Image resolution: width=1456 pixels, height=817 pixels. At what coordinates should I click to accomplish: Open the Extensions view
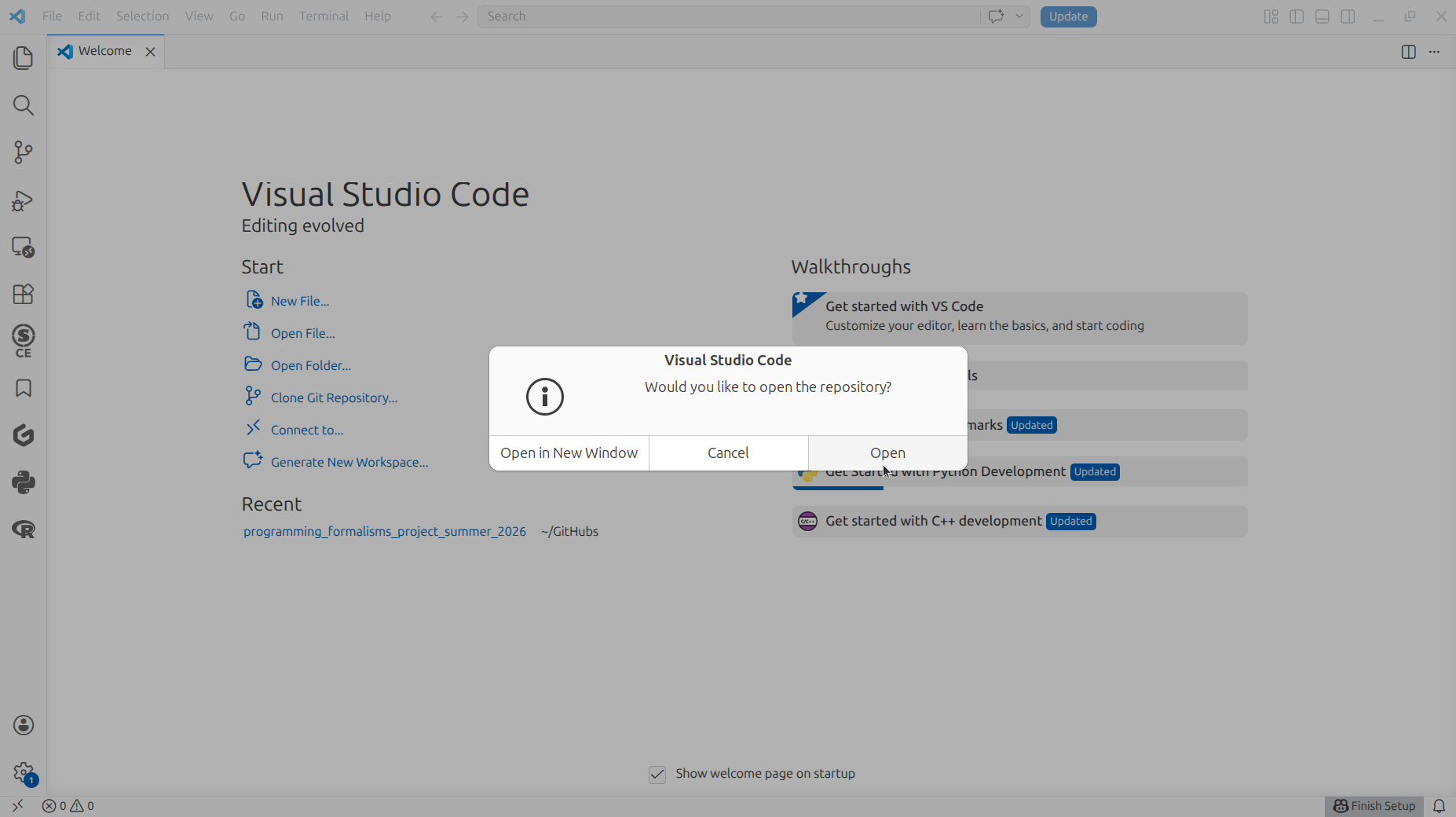click(x=24, y=294)
